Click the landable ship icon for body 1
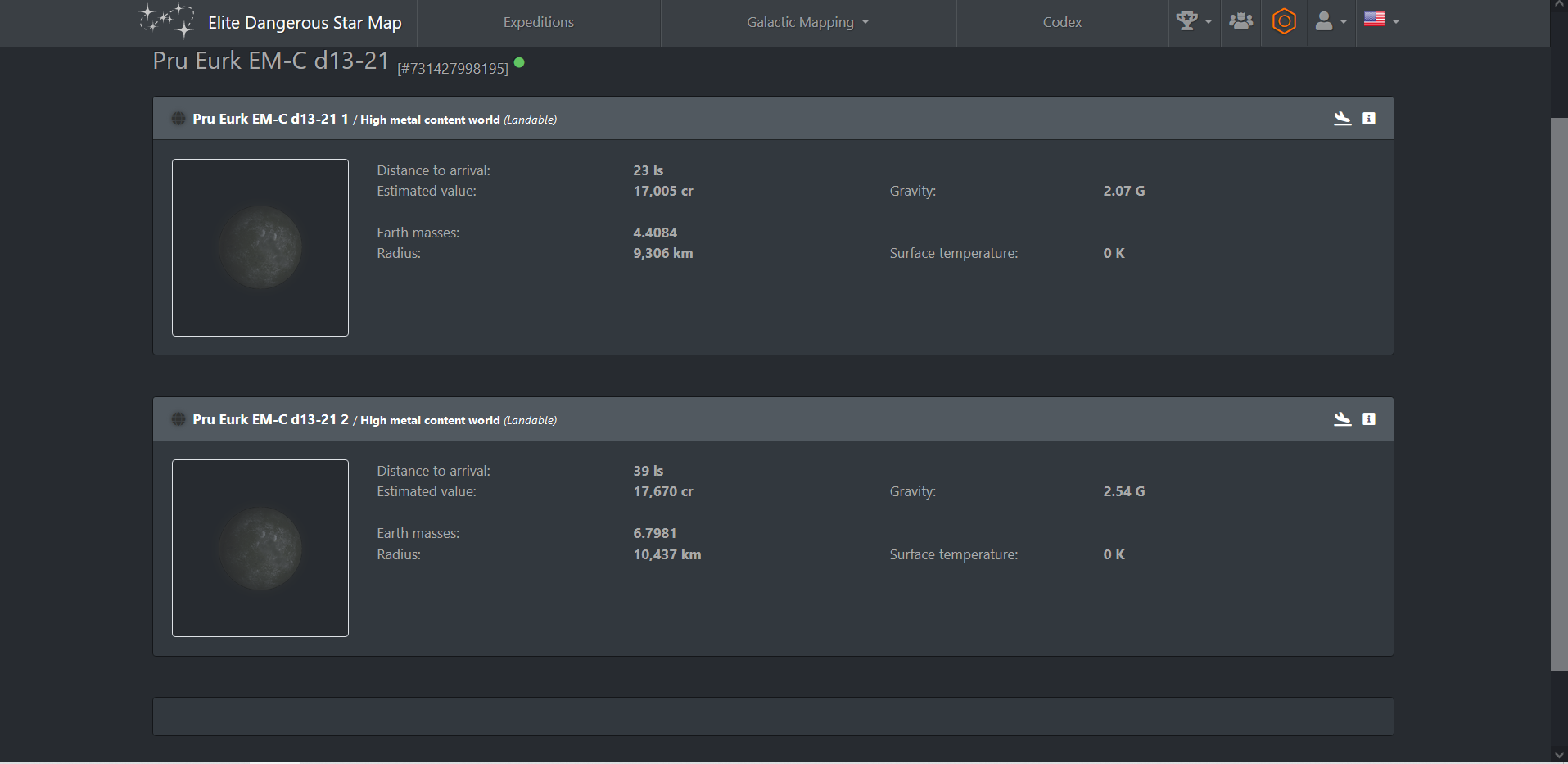 pyautogui.click(x=1342, y=119)
